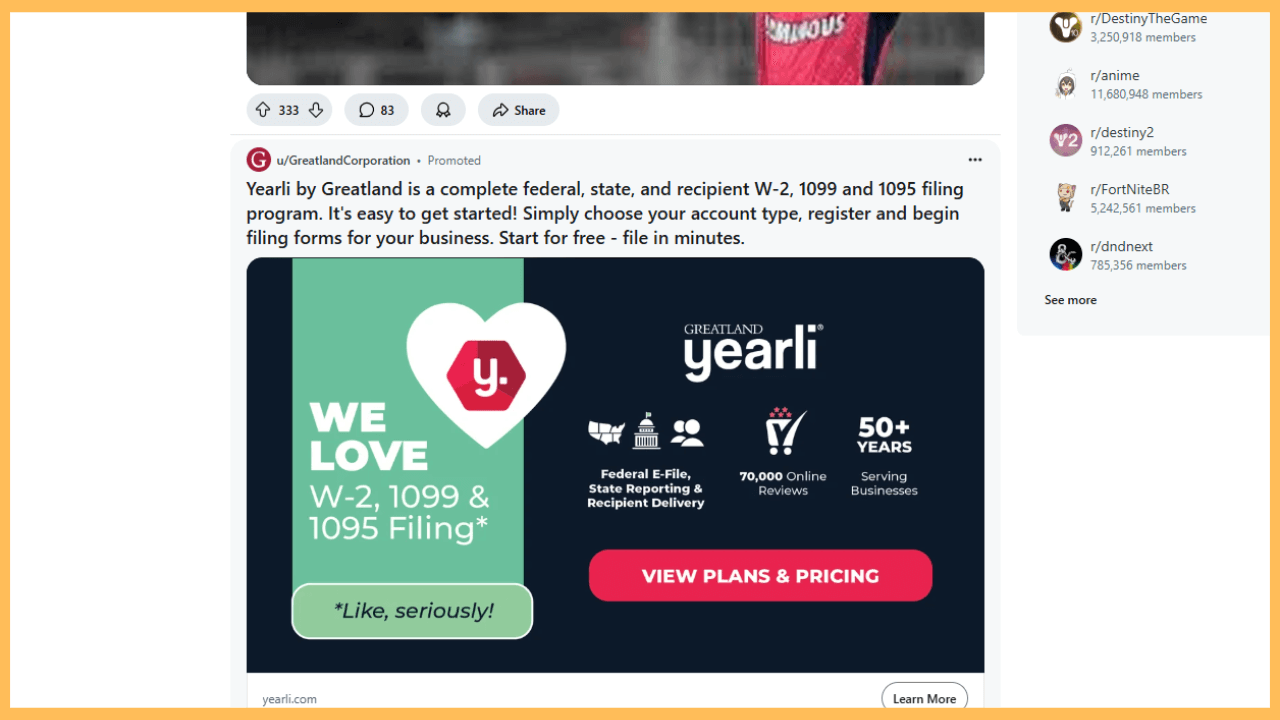The image size is (1280, 720).
Task: Open the r/anime community name link
Action: pos(1115,75)
